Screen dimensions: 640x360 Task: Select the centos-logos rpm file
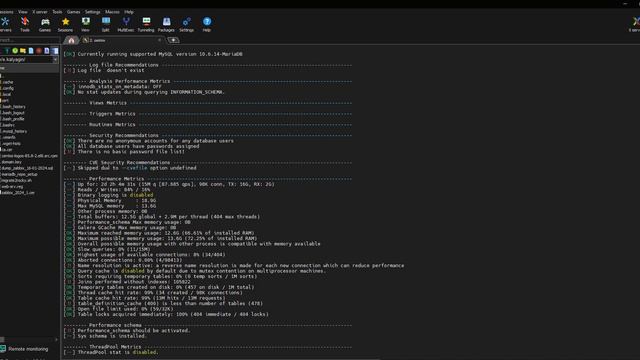29,156
